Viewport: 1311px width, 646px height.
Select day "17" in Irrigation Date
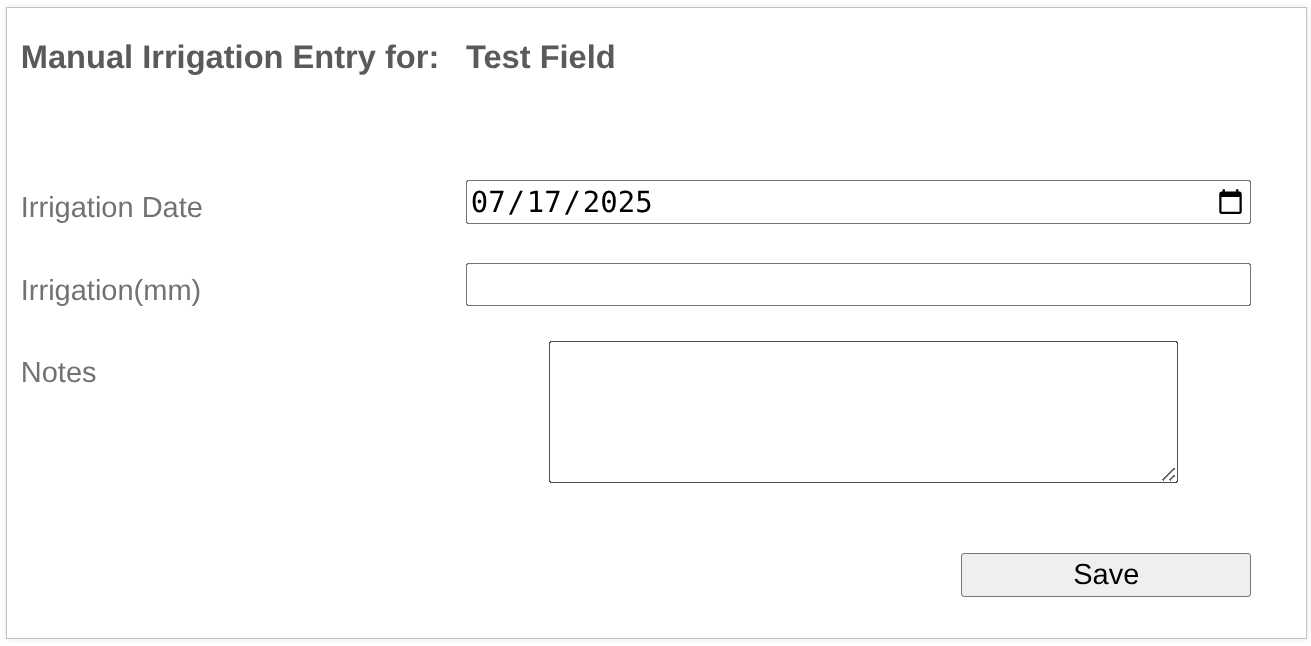coord(544,202)
